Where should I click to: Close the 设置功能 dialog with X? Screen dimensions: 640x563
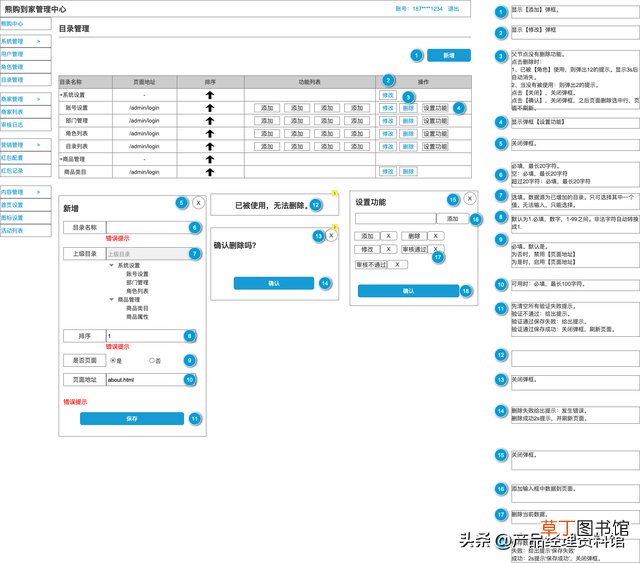[x=470, y=198]
